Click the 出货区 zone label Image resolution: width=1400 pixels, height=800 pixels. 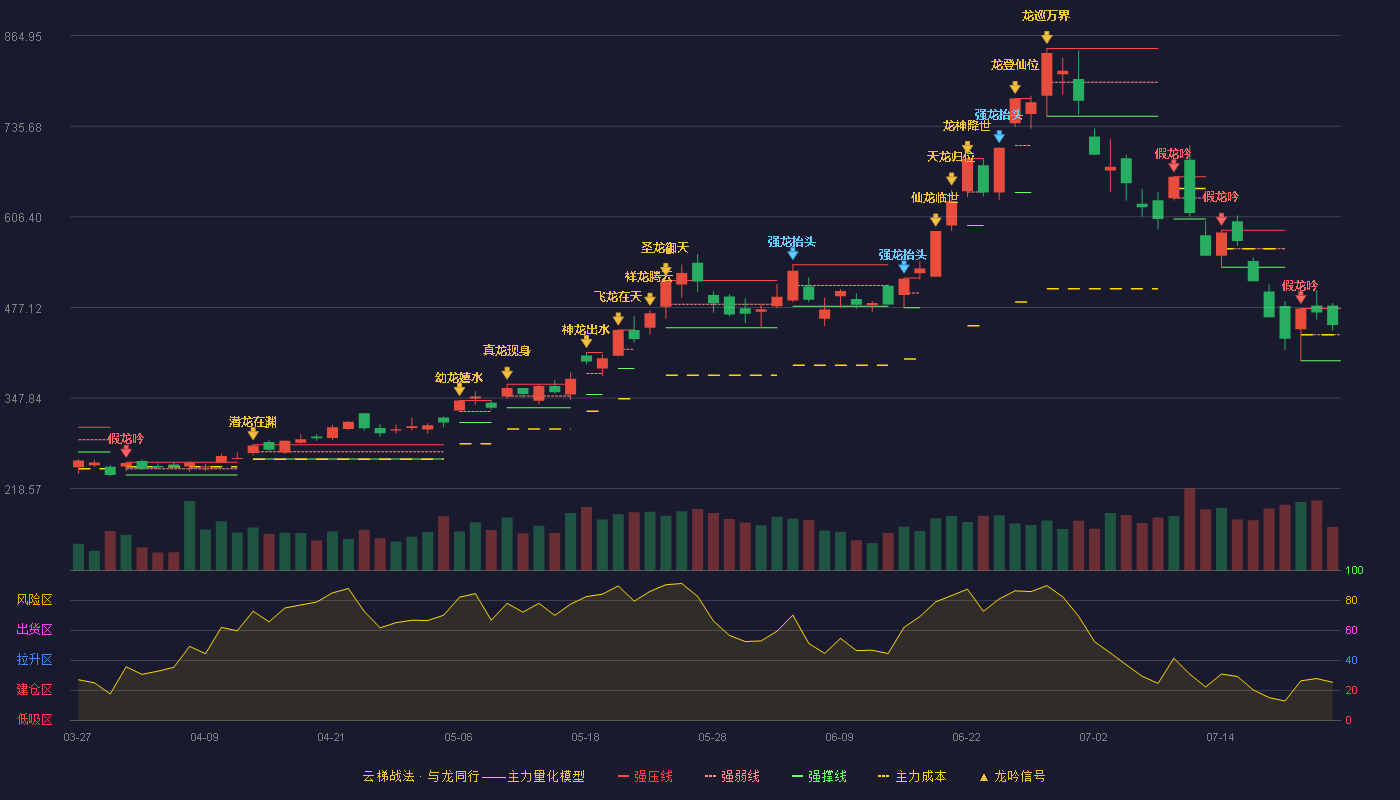pos(34,630)
